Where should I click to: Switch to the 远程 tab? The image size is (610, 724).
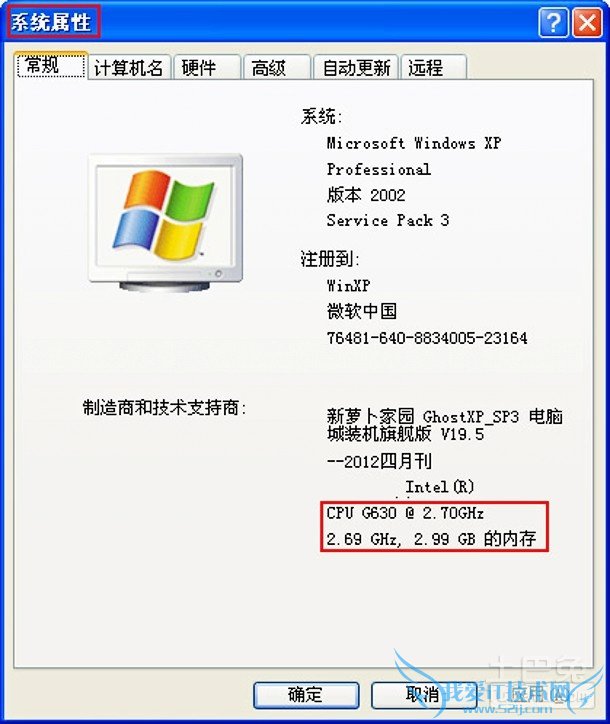[434, 68]
